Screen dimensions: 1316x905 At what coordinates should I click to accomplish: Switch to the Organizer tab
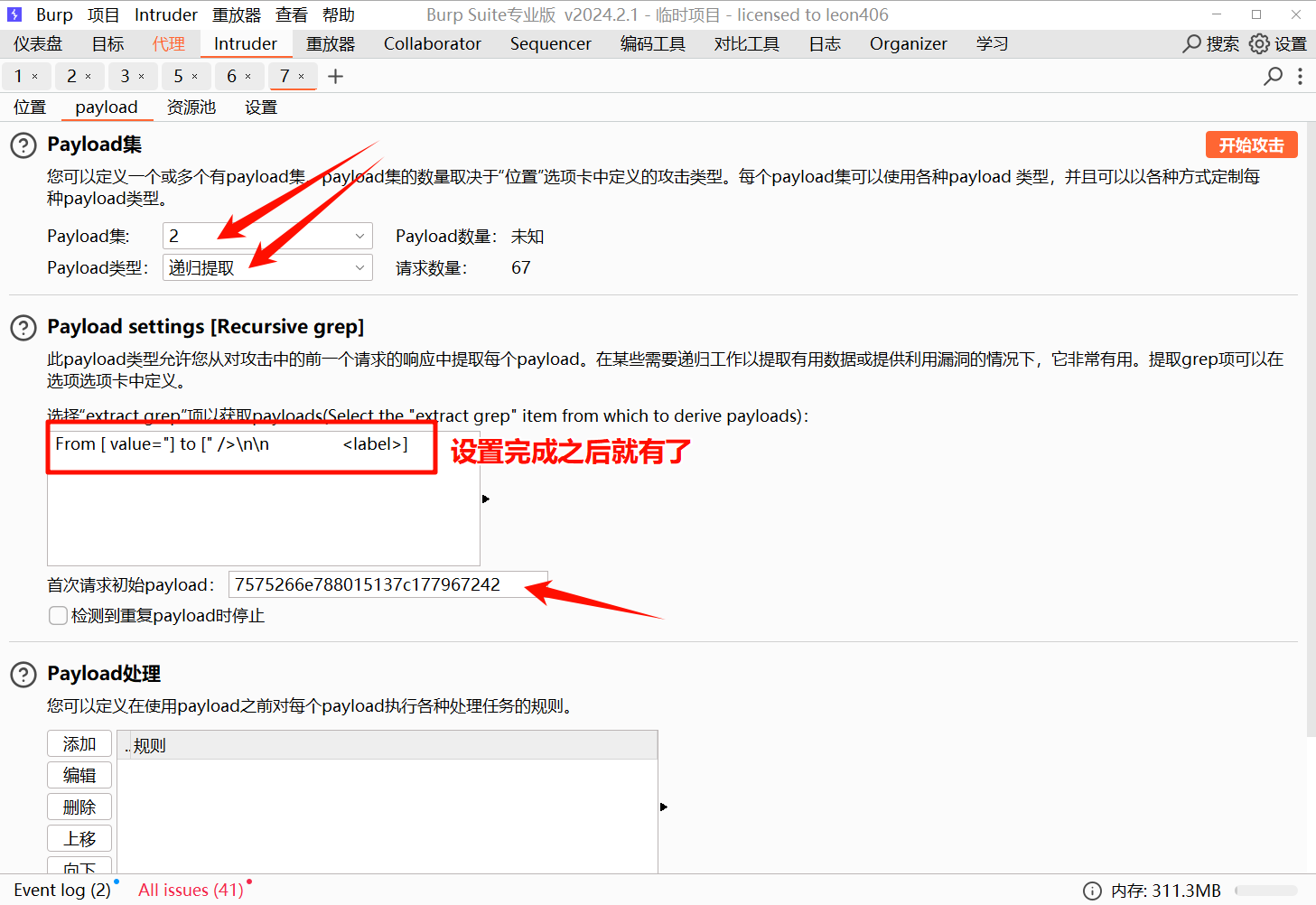click(909, 43)
